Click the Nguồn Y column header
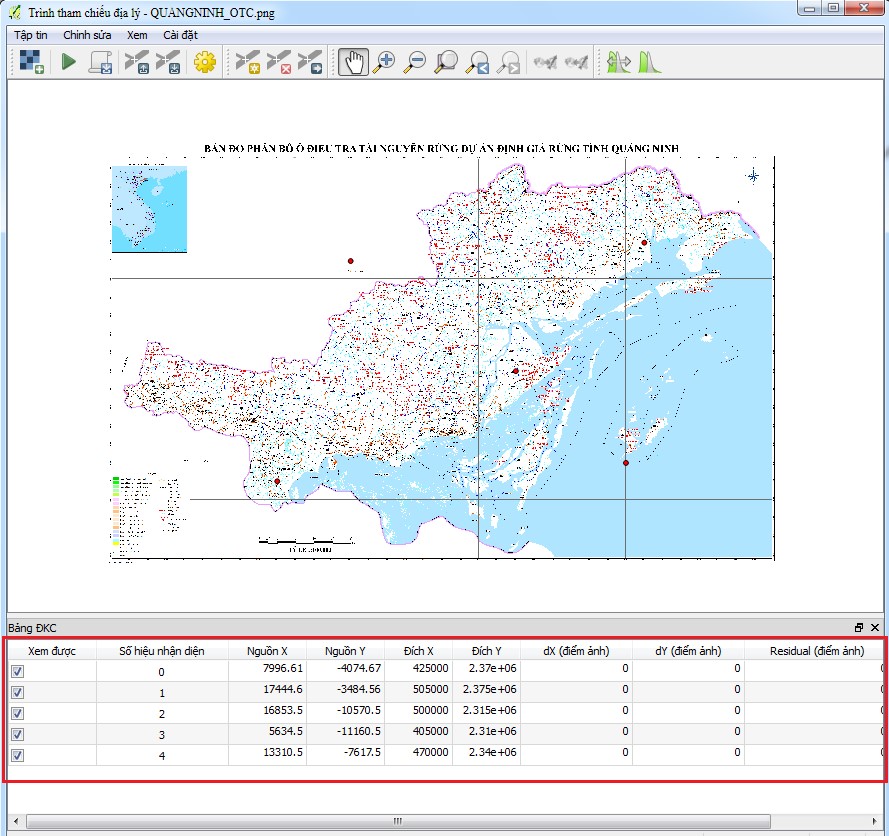 (x=345, y=651)
